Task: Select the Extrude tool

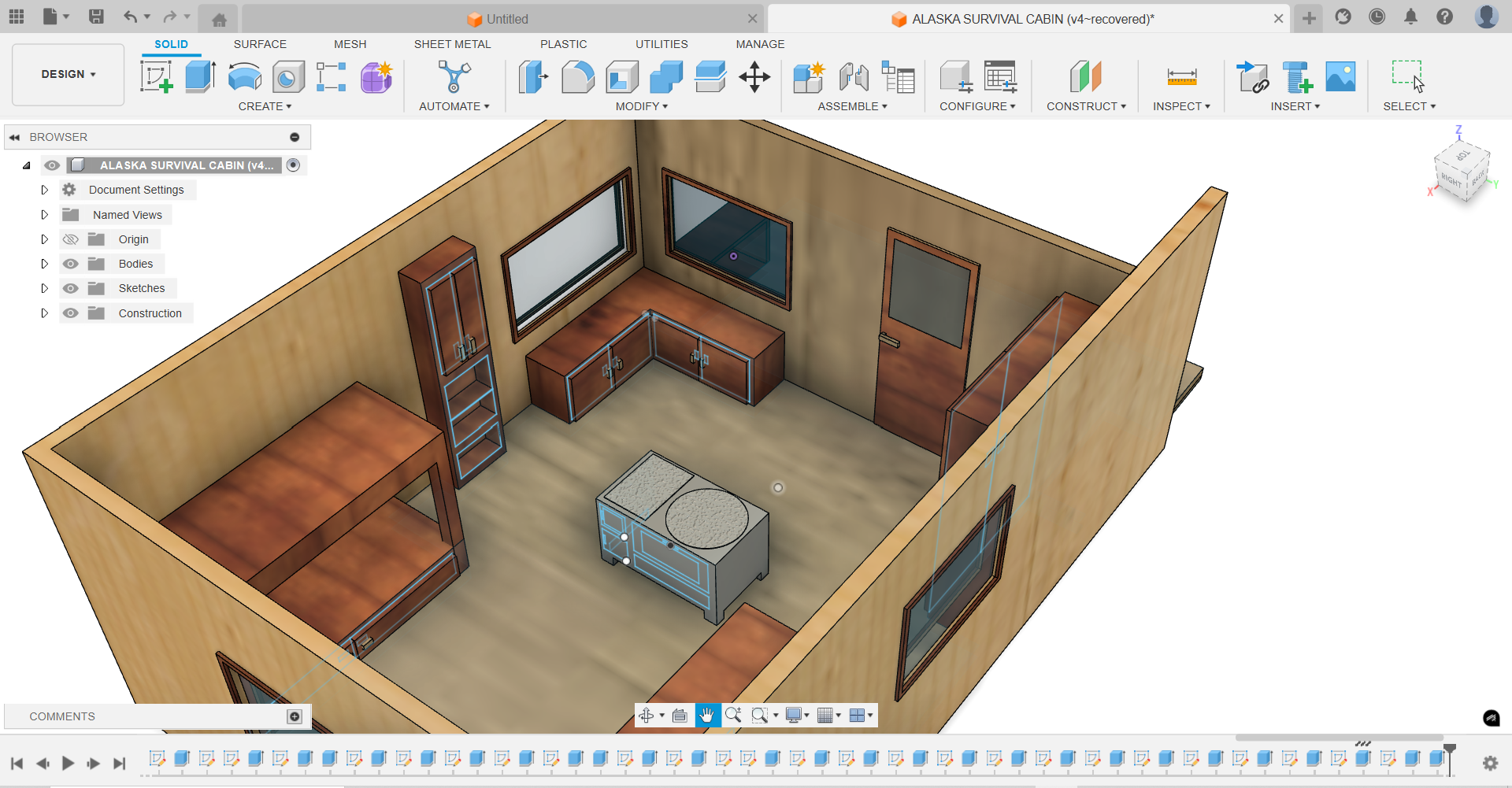Action: pyautogui.click(x=201, y=77)
